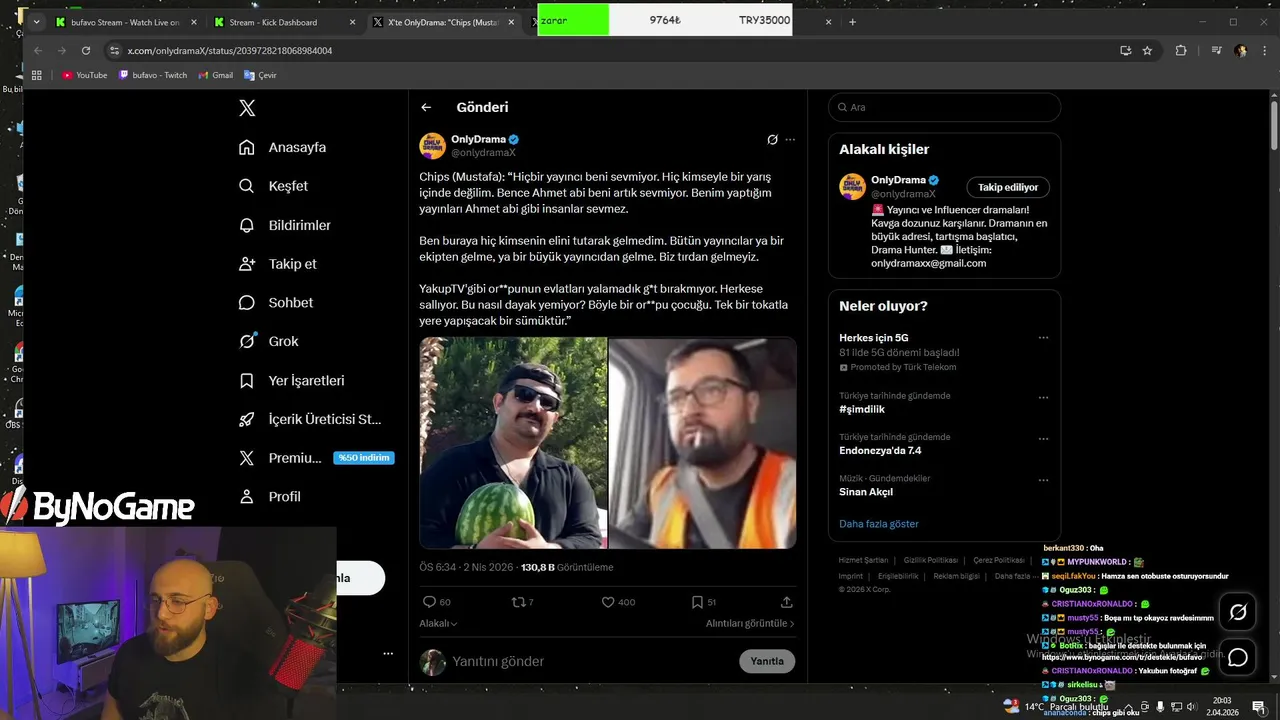Expand Daha fazla footer links
The width and height of the screenshot is (1280, 720).
[x=1018, y=576]
